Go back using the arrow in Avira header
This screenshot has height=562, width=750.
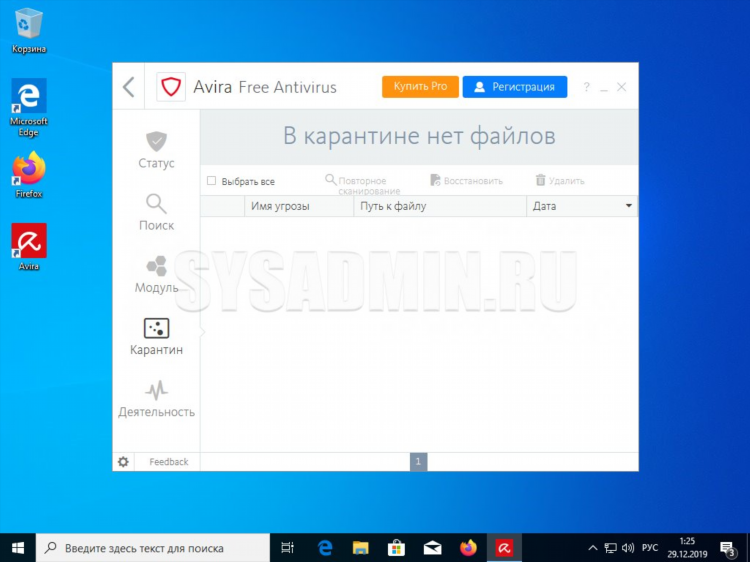click(128, 87)
